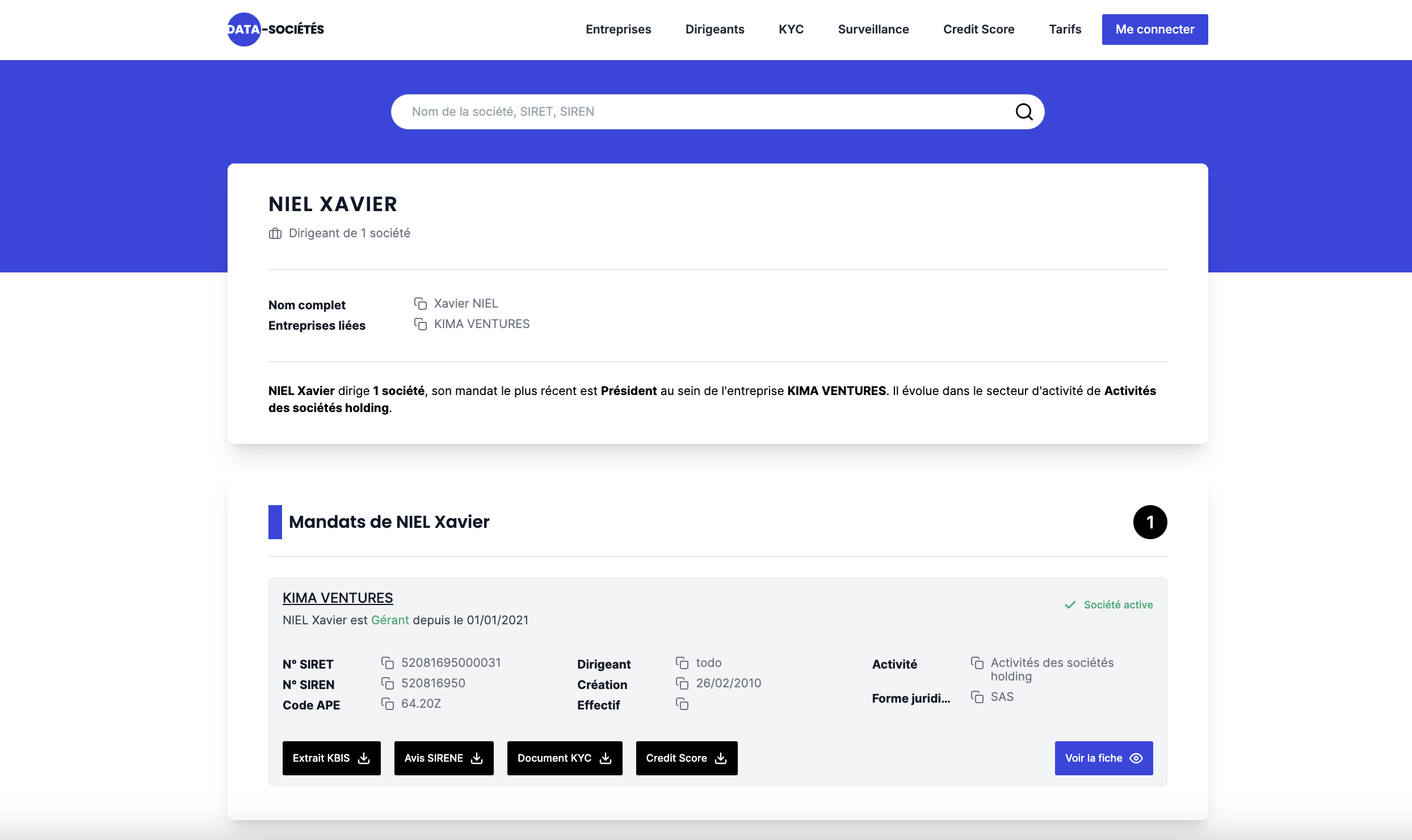1412x840 pixels.
Task: Click the Data-Sociétés logo
Action: point(276,30)
